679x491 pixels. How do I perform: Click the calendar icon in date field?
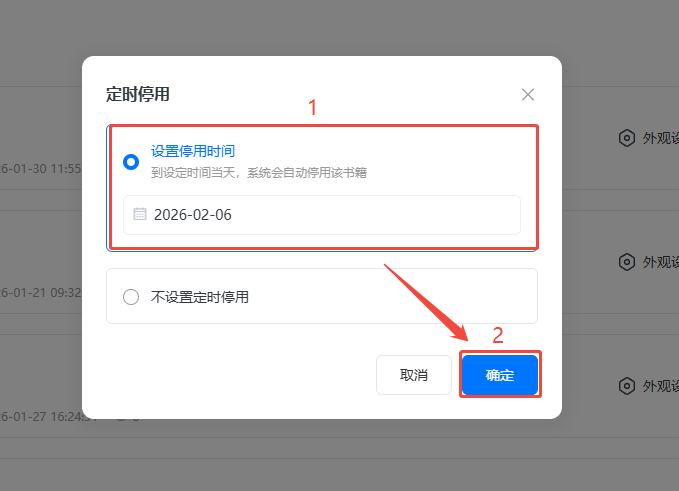tap(139, 214)
